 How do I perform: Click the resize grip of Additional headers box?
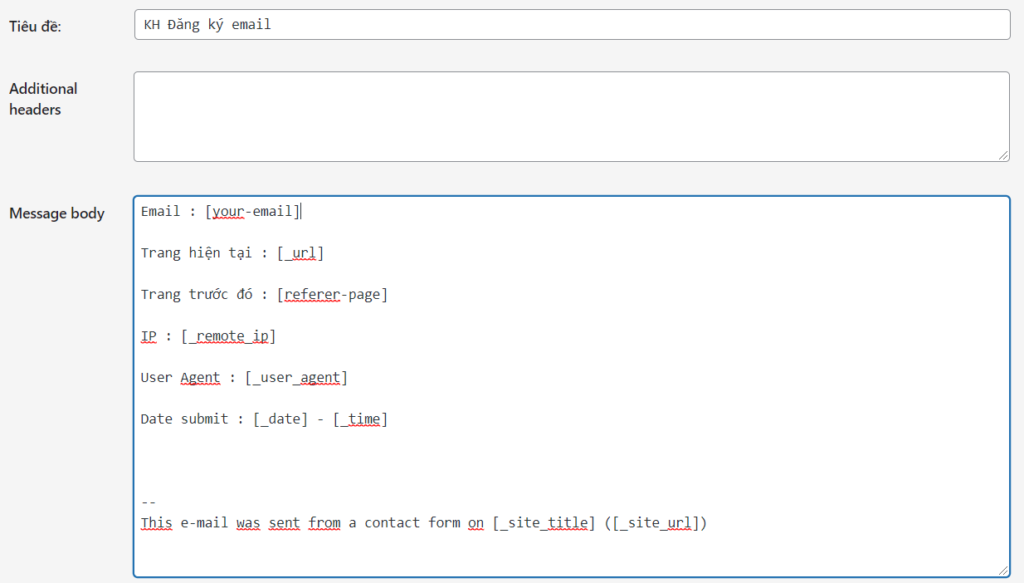click(1004, 155)
